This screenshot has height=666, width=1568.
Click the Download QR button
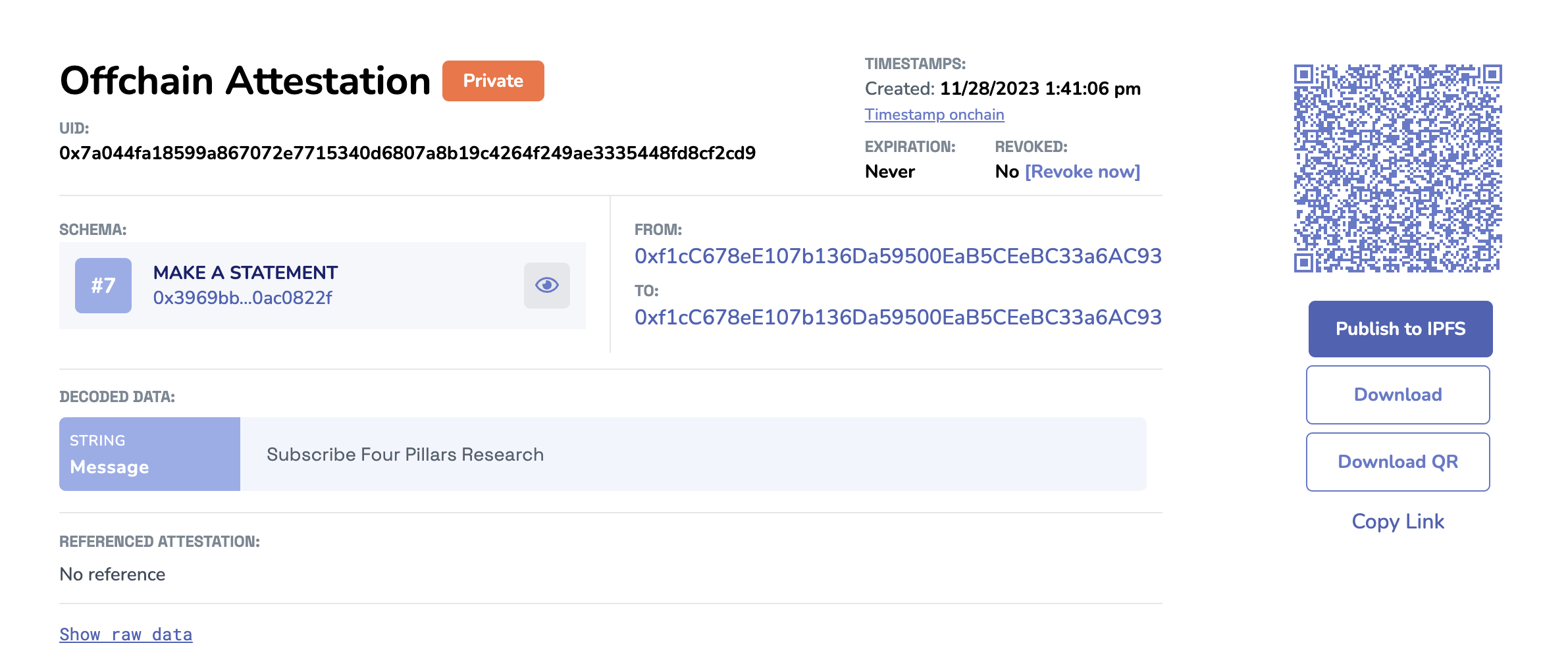pos(1398,462)
